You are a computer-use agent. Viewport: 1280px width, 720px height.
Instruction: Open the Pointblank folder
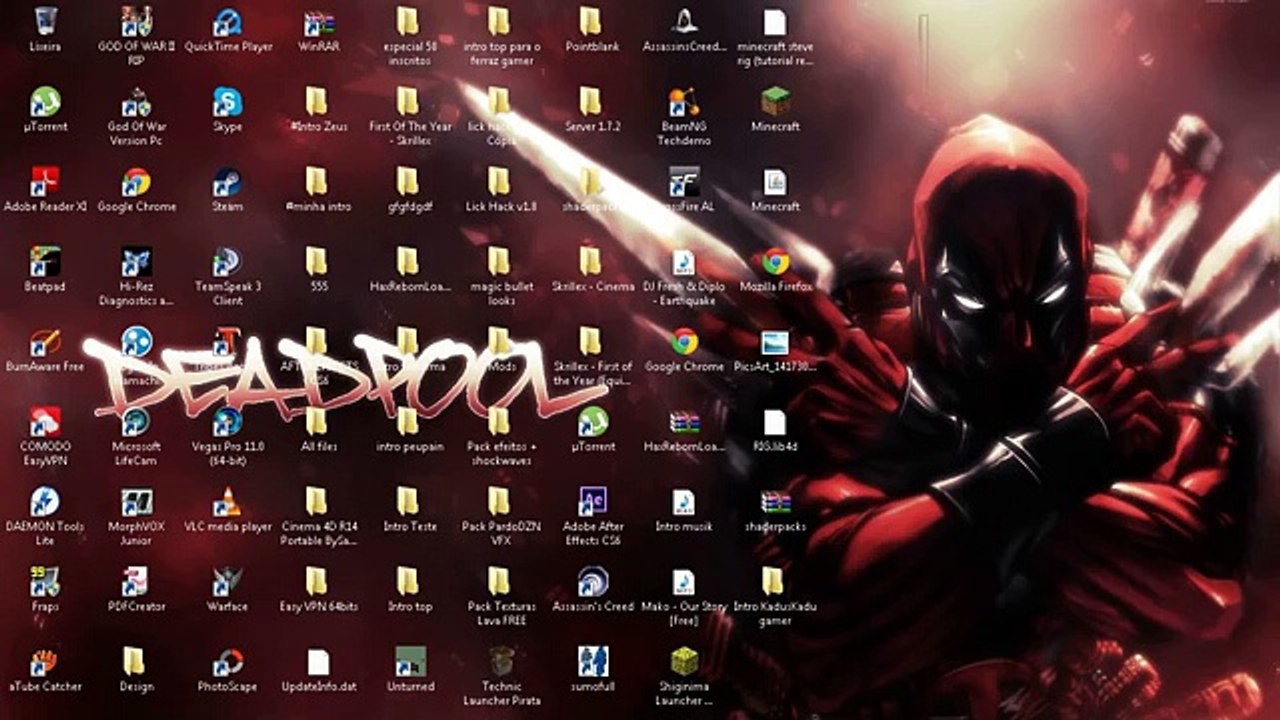tap(592, 22)
